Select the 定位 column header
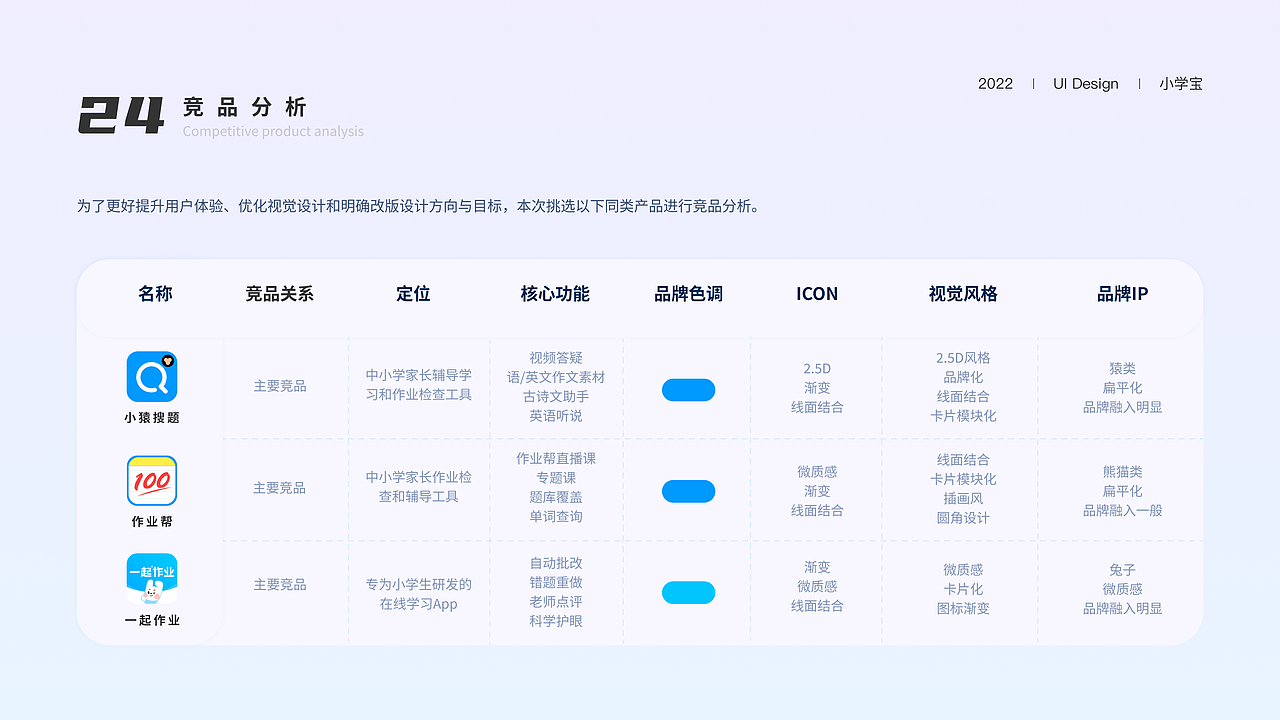Screen dimensions: 1280x720 click(414, 294)
